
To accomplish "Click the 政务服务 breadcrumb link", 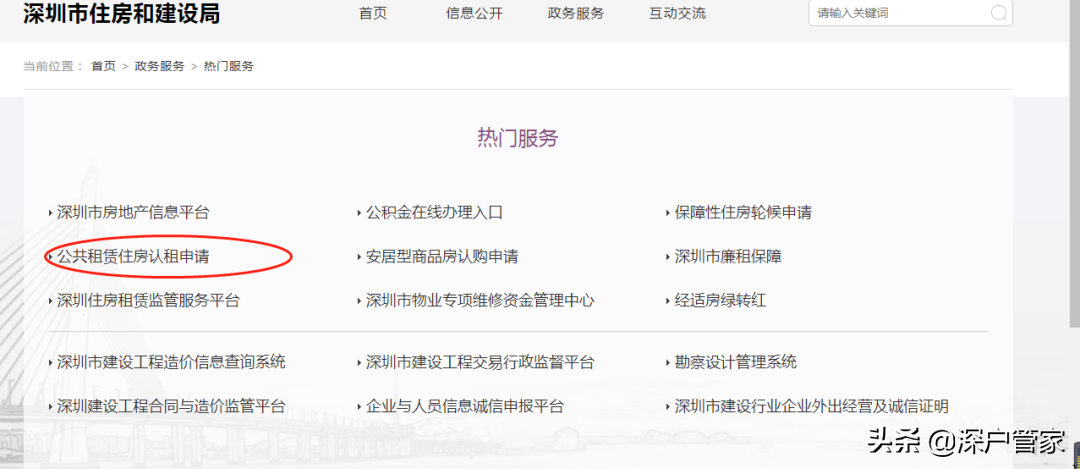I will (160, 66).
